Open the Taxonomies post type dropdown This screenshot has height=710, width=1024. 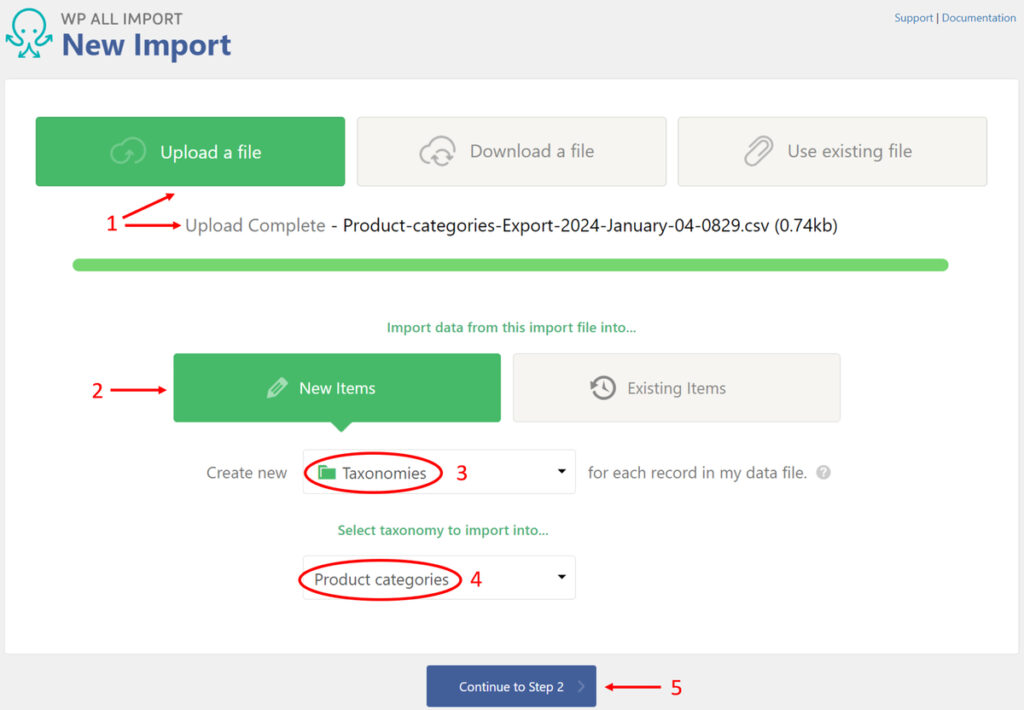[x=439, y=472]
